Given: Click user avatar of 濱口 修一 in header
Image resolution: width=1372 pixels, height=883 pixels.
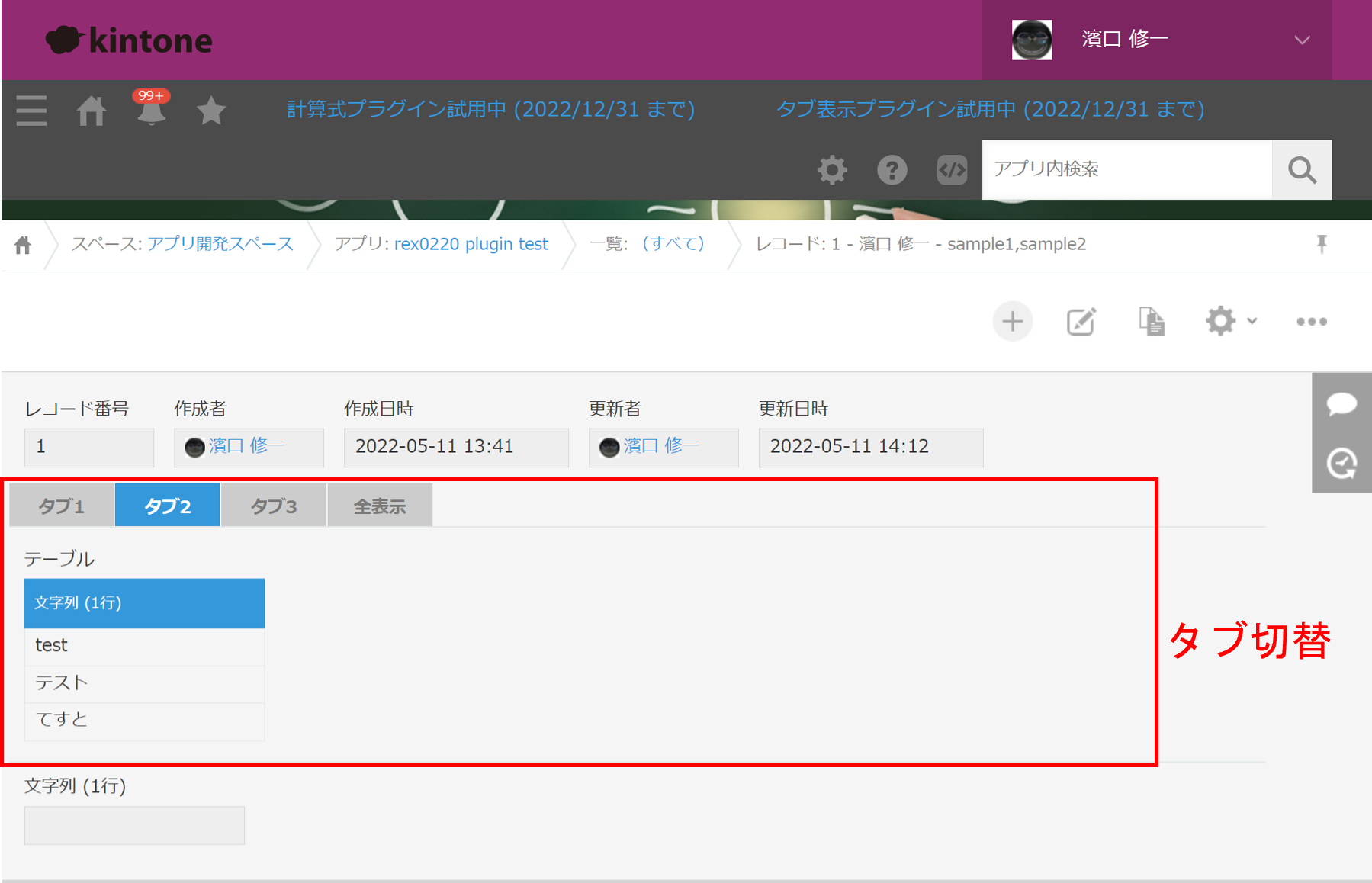Looking at the screenshot, I should coord(1032,40).
